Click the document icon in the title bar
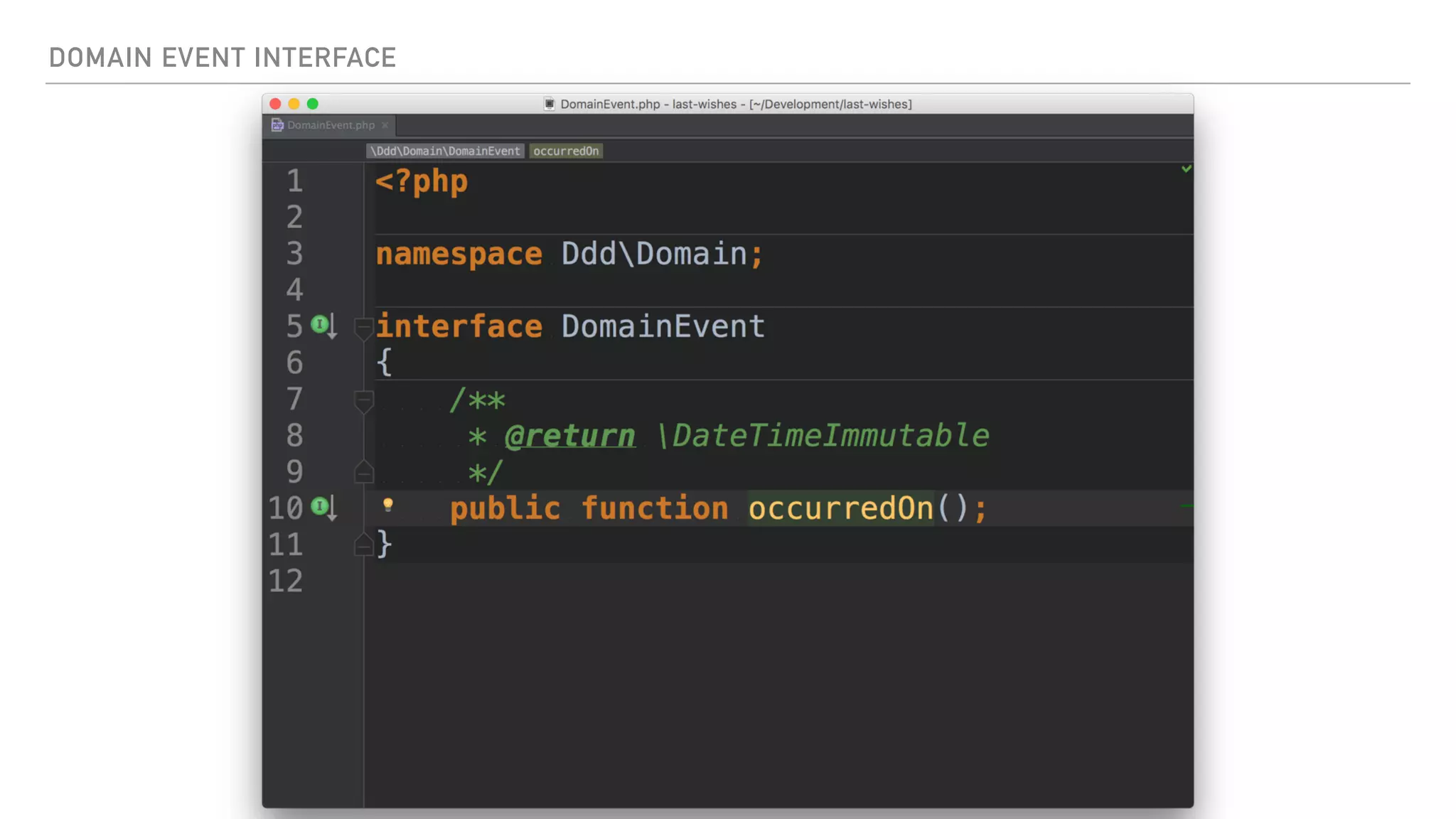1456x819 pixels. point(549,104)
